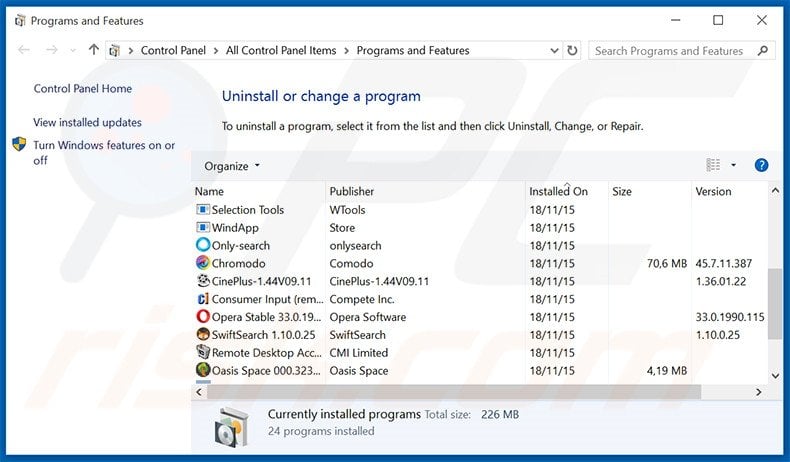Screen dimensions: 790x462
Task: Open Turn Windows features on or off
Action: 104,153
